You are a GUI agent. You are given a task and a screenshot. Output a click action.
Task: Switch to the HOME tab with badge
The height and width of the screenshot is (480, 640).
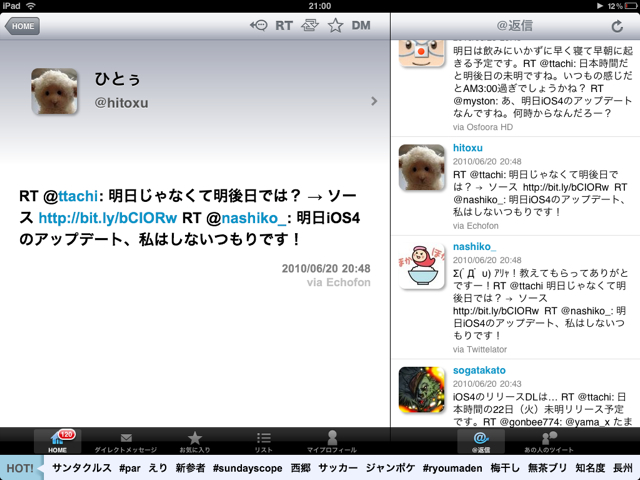(58, 441)
